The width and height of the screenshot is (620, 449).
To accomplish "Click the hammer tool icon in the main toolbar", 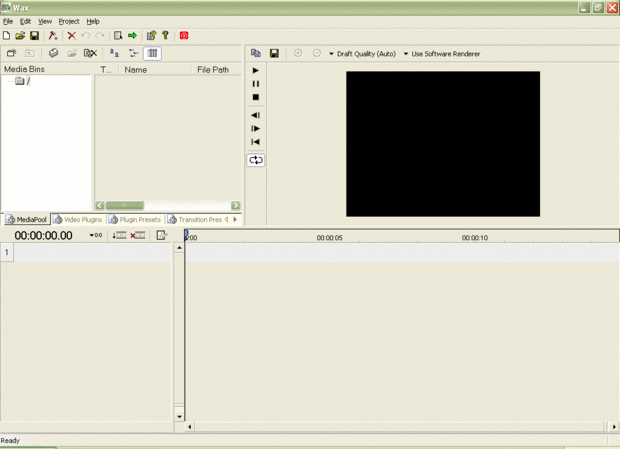I will 53,36.
